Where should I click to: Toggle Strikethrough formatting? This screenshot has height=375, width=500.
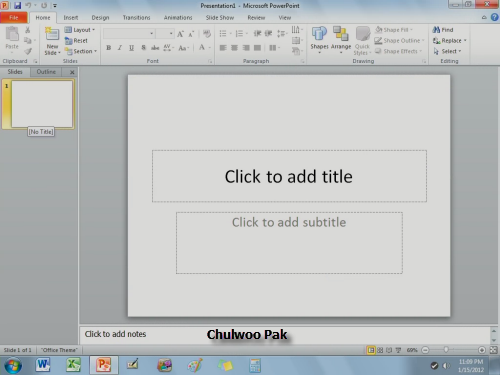pos(155,48)
